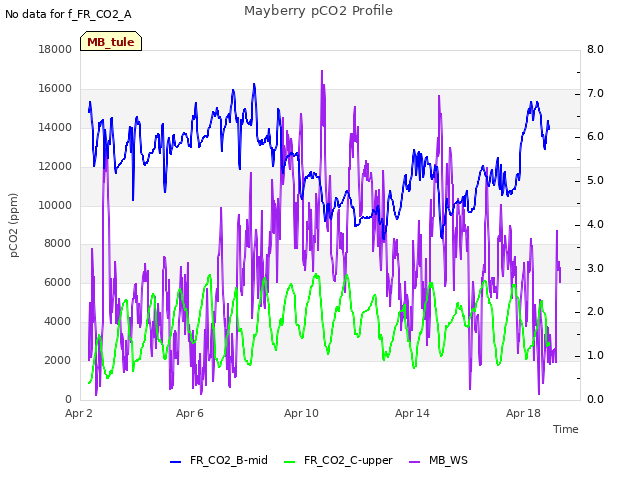Click the blue FR_CO2_B-mid legend swatch
This screenshot has width=640, height=480.
(x=176, y=462)
